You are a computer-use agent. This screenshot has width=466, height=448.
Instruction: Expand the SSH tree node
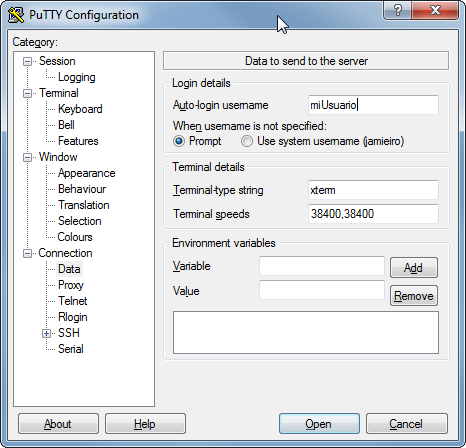[46, 333]
